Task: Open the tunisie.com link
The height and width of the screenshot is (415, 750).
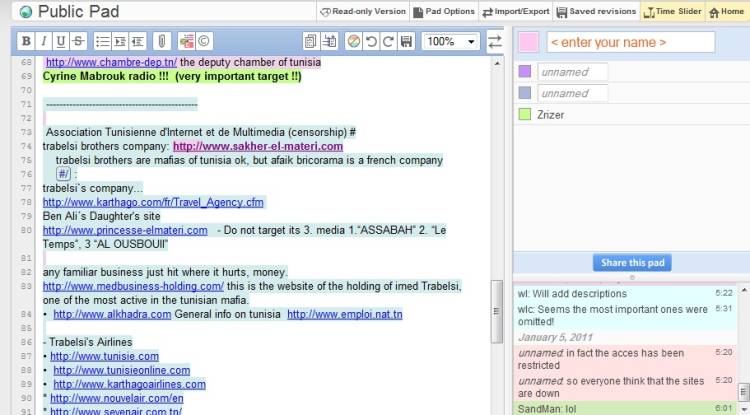Action: click(x=104, y=356)
